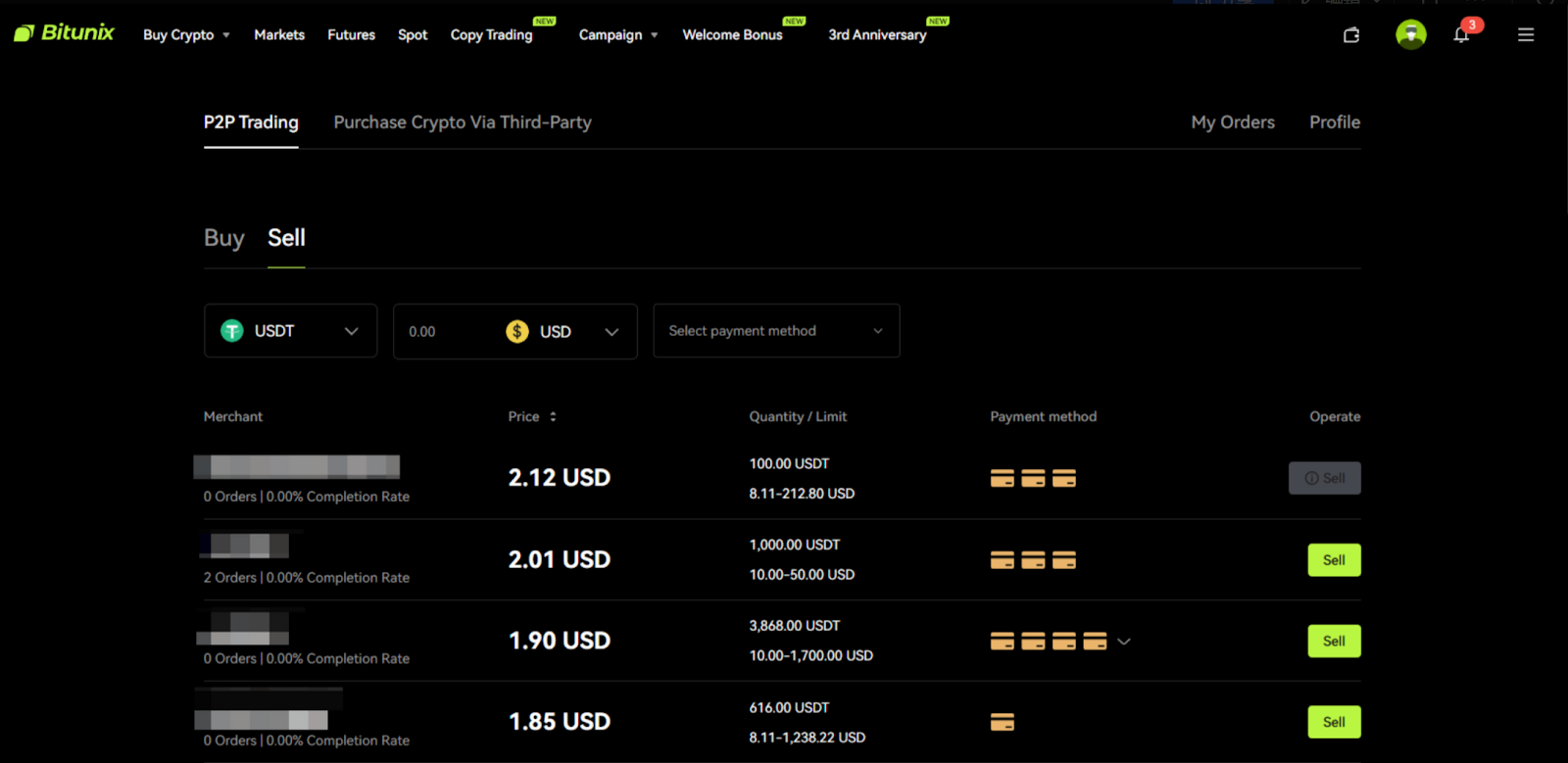Click second payment card icon for 2.01 USD
Viewport: 1568px width, 763px height.
1033,560
